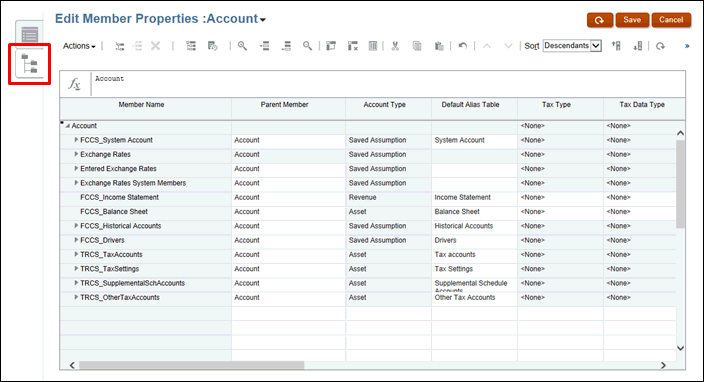Click the Freeze columns icon
Screen dimensions: 704x382
pyautogui.click(x=373, y=46)
